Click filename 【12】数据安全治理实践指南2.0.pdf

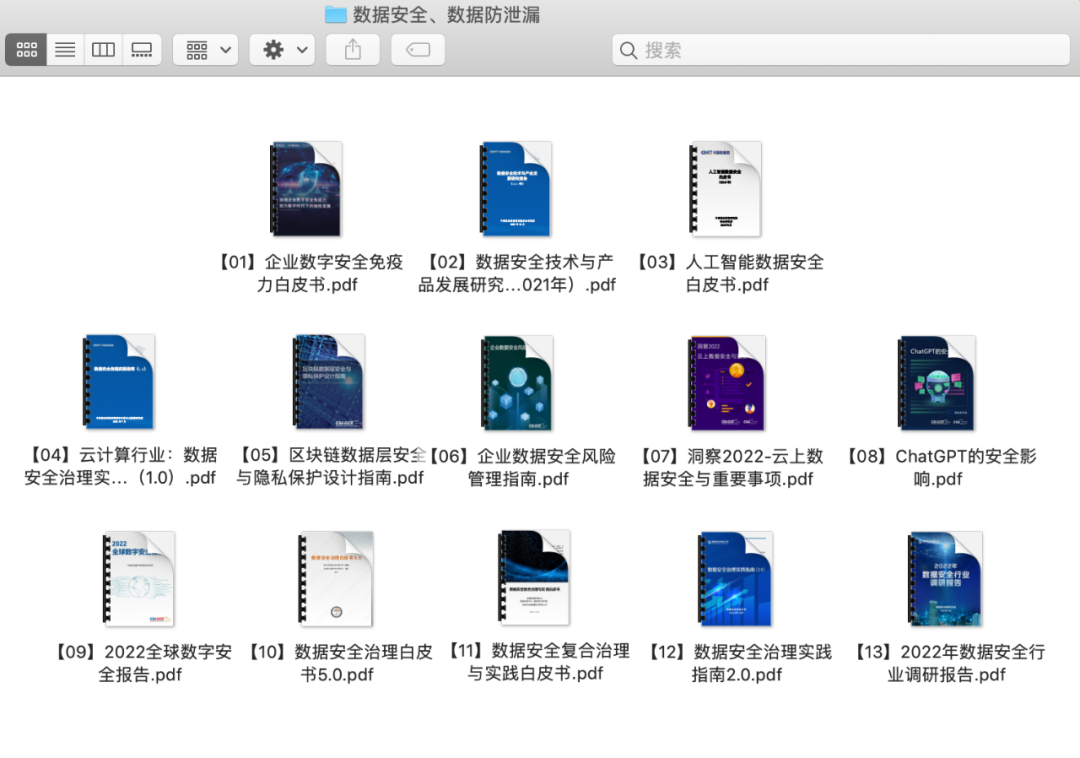pyautogui.click(x=737, y=663)
